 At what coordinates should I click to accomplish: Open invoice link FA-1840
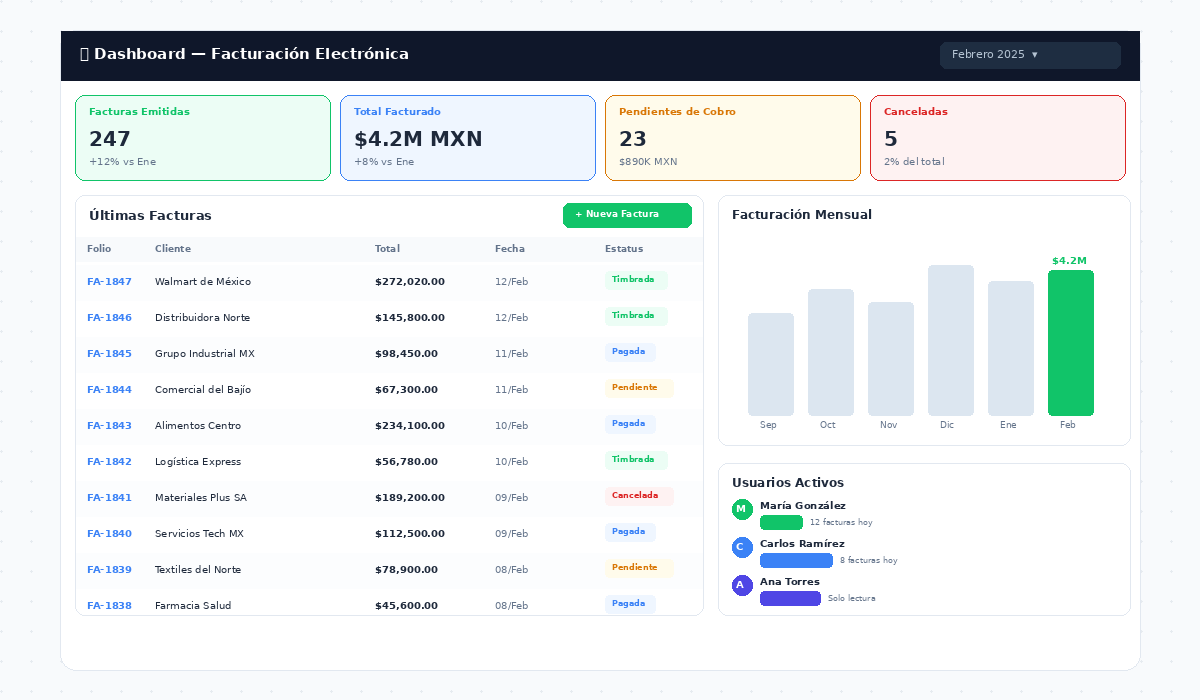tap(109, 534)
